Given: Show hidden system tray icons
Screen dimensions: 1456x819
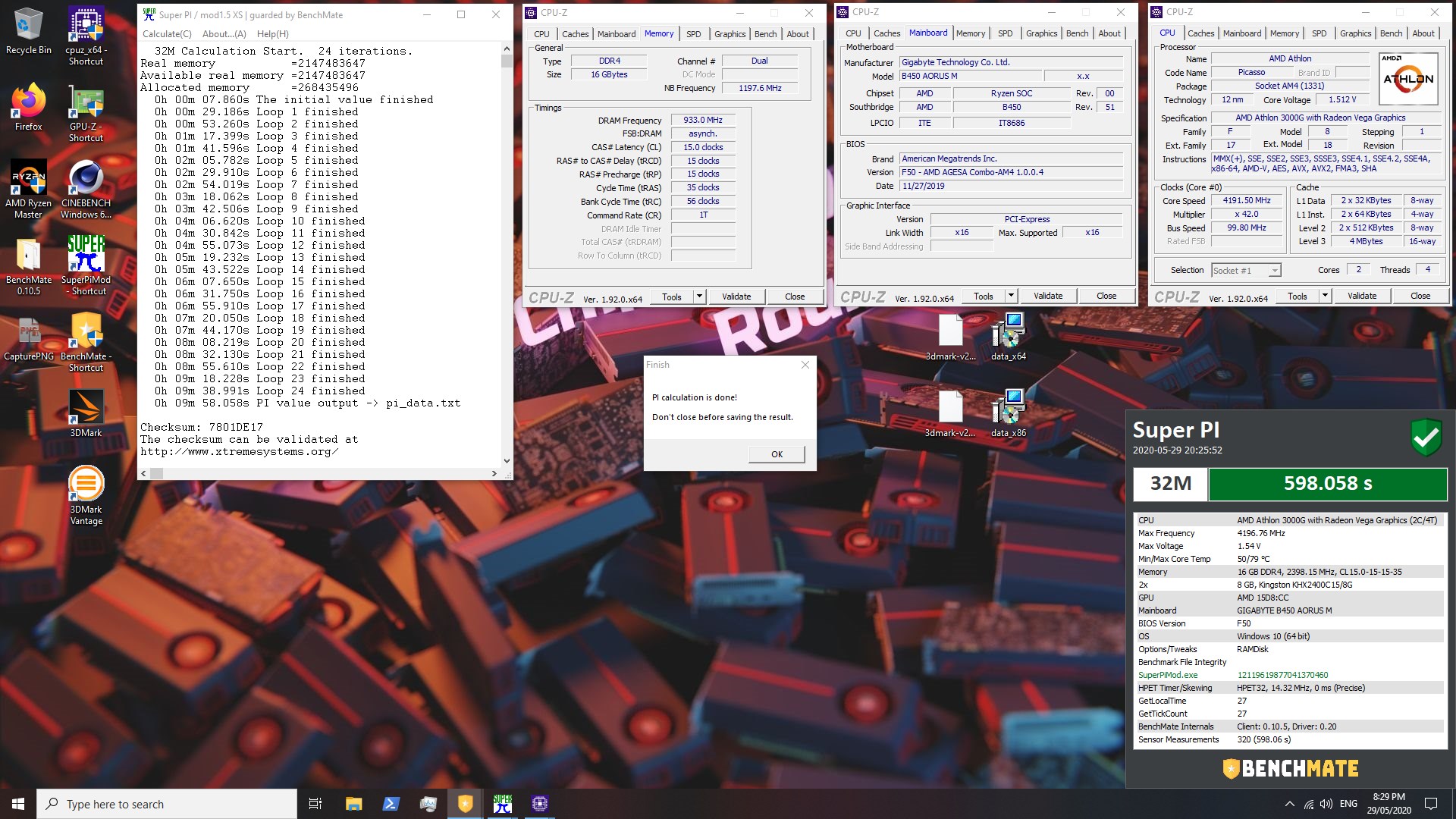Looking at the screenshot, I should (1289, 804).
